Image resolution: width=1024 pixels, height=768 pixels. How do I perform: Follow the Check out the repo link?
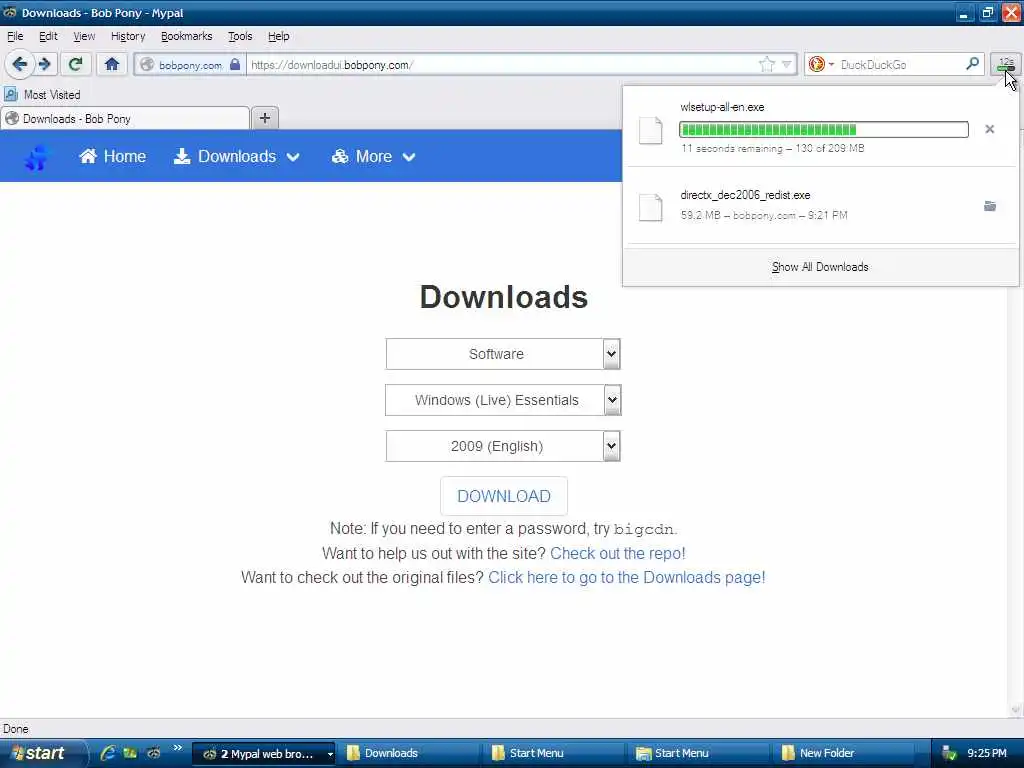tap(618, 554)
